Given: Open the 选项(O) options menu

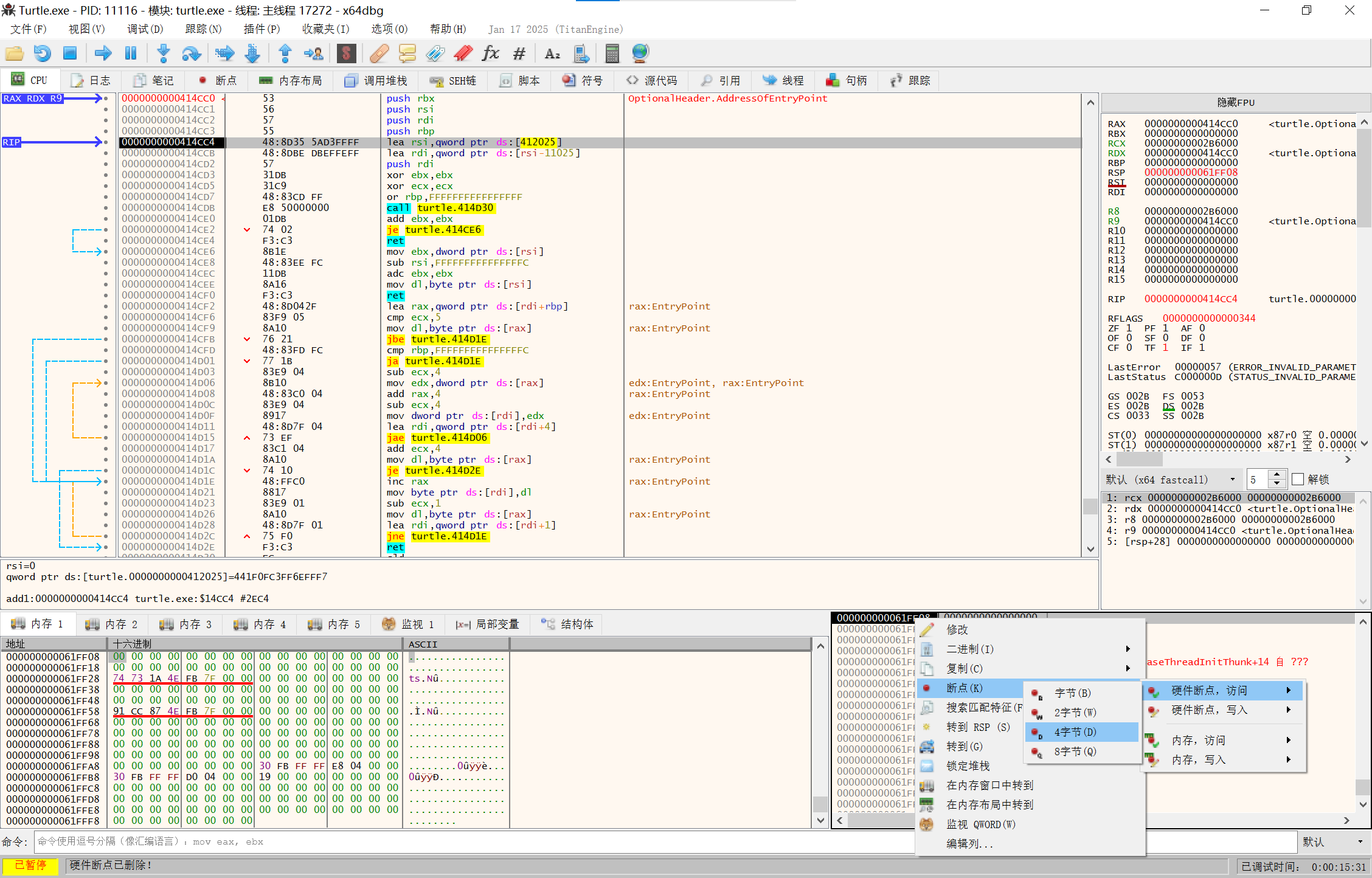Looking at the screenshot, I should [x=389, y=29].
